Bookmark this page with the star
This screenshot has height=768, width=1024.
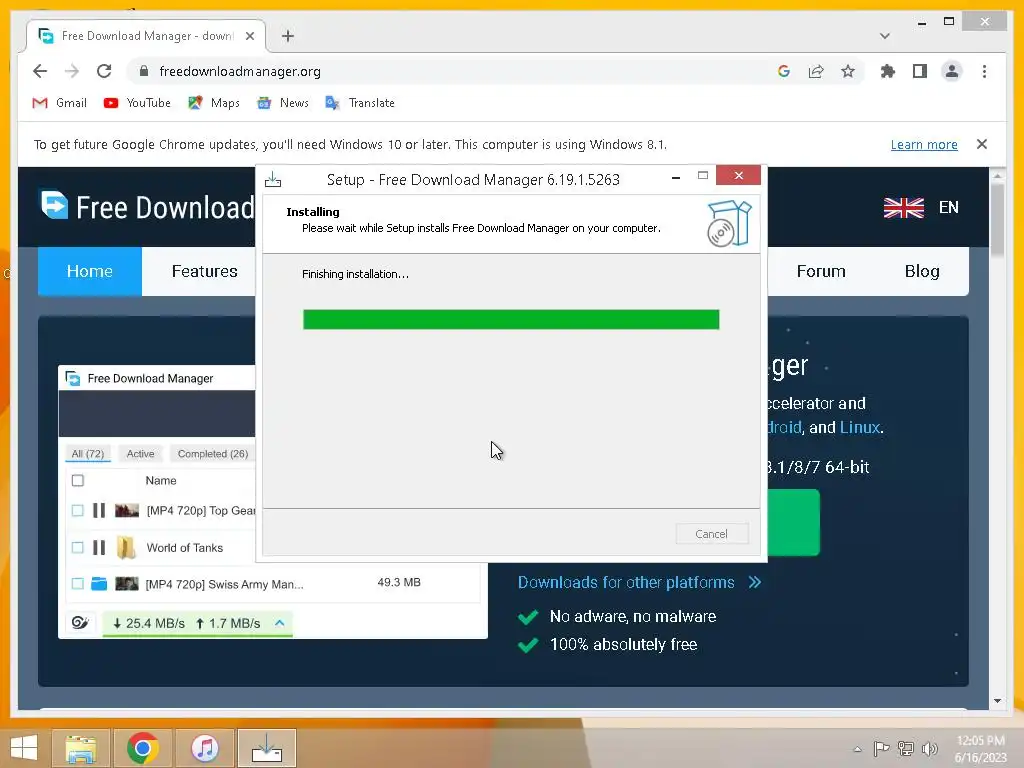(x=848, y=71)
